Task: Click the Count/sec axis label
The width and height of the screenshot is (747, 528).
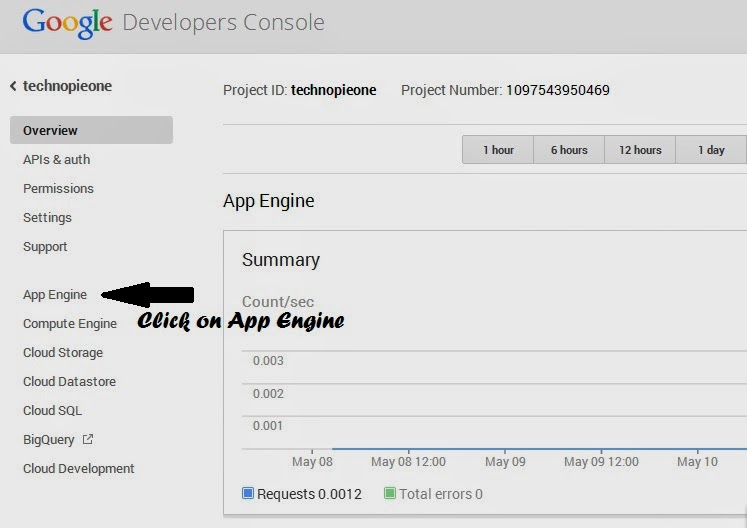Action: coord(278,302)
